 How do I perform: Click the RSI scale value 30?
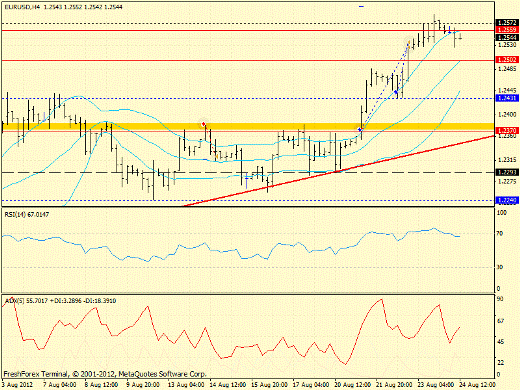(500, 267)
